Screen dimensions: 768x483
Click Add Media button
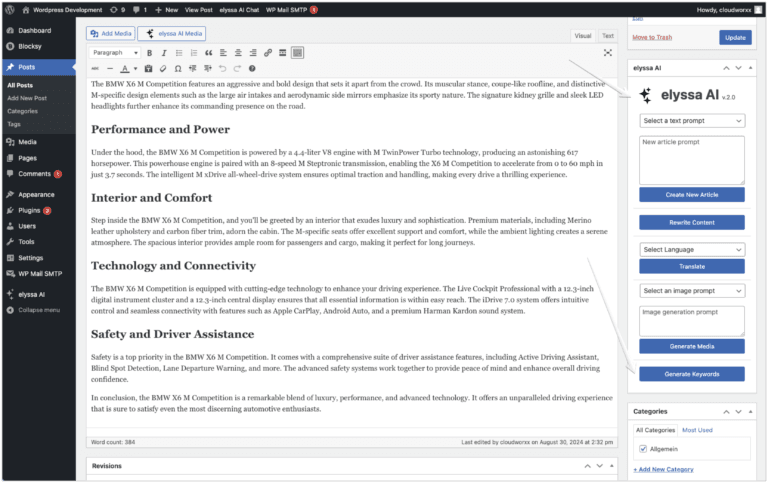coord(111,33)
